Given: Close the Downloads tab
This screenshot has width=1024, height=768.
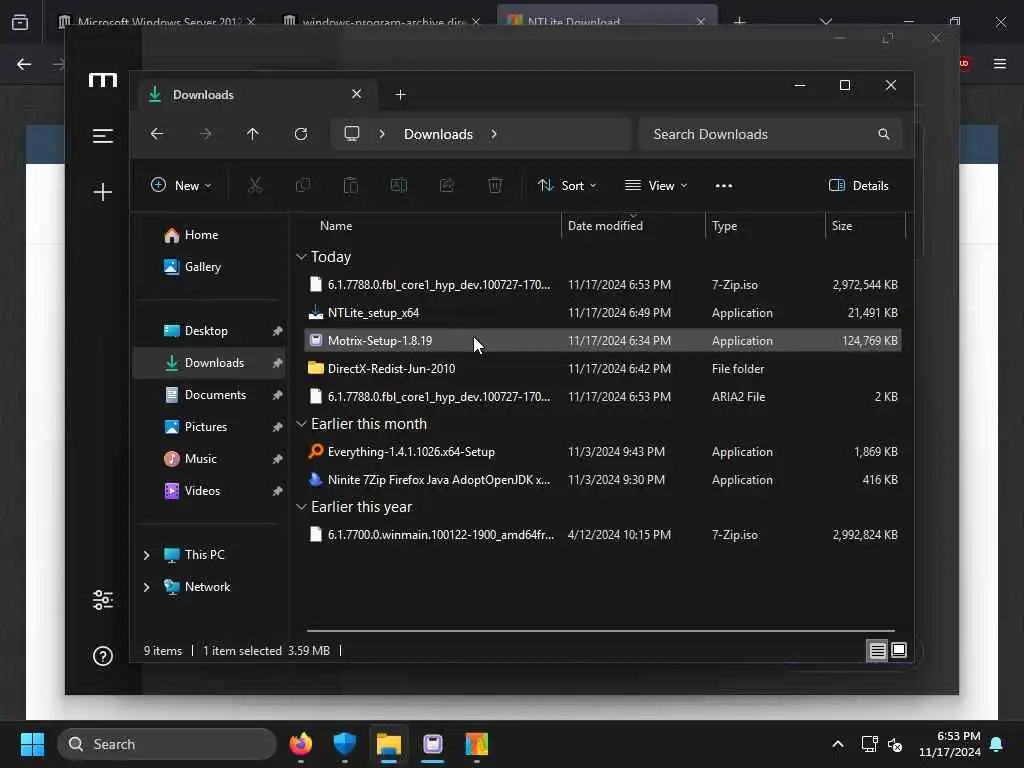Looking at the screenshot, I should pos(357,94).
